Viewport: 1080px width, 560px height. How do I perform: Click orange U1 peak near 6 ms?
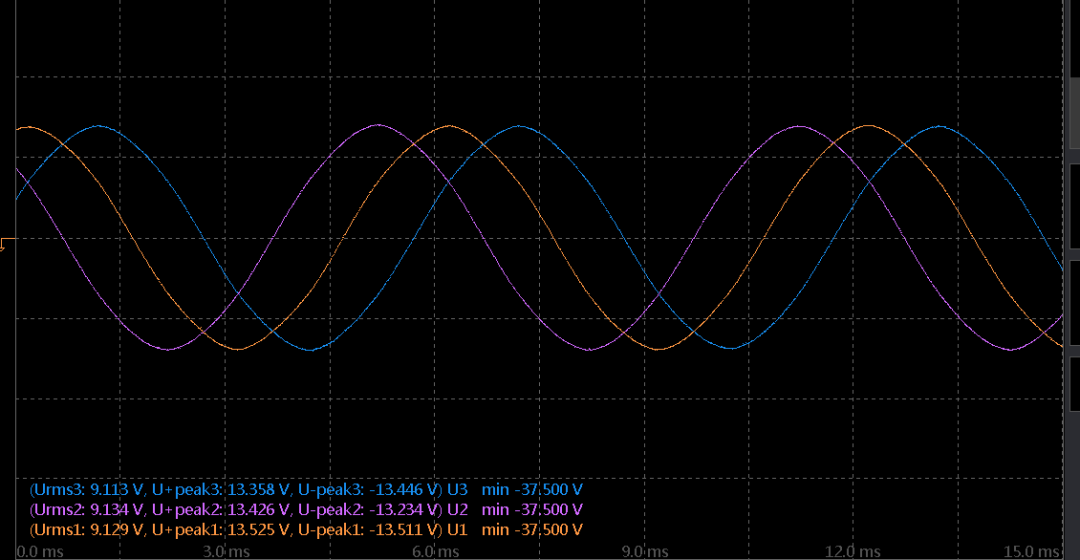449,126
